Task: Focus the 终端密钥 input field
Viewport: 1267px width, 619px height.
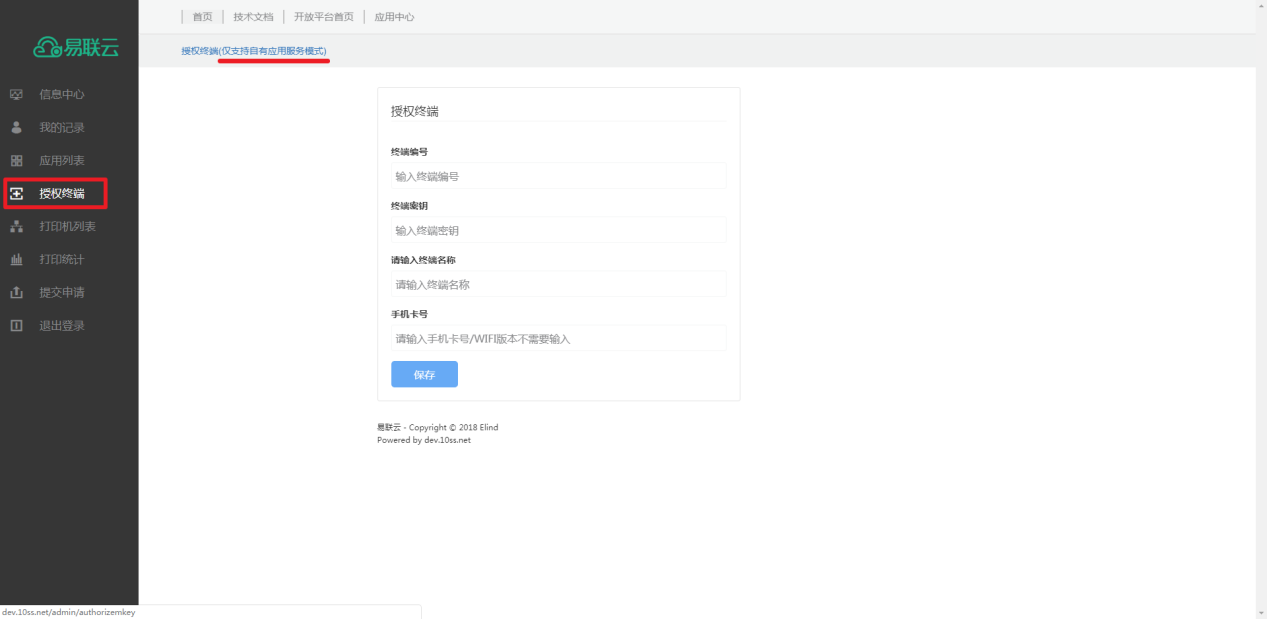Action: tap(558, 230)
